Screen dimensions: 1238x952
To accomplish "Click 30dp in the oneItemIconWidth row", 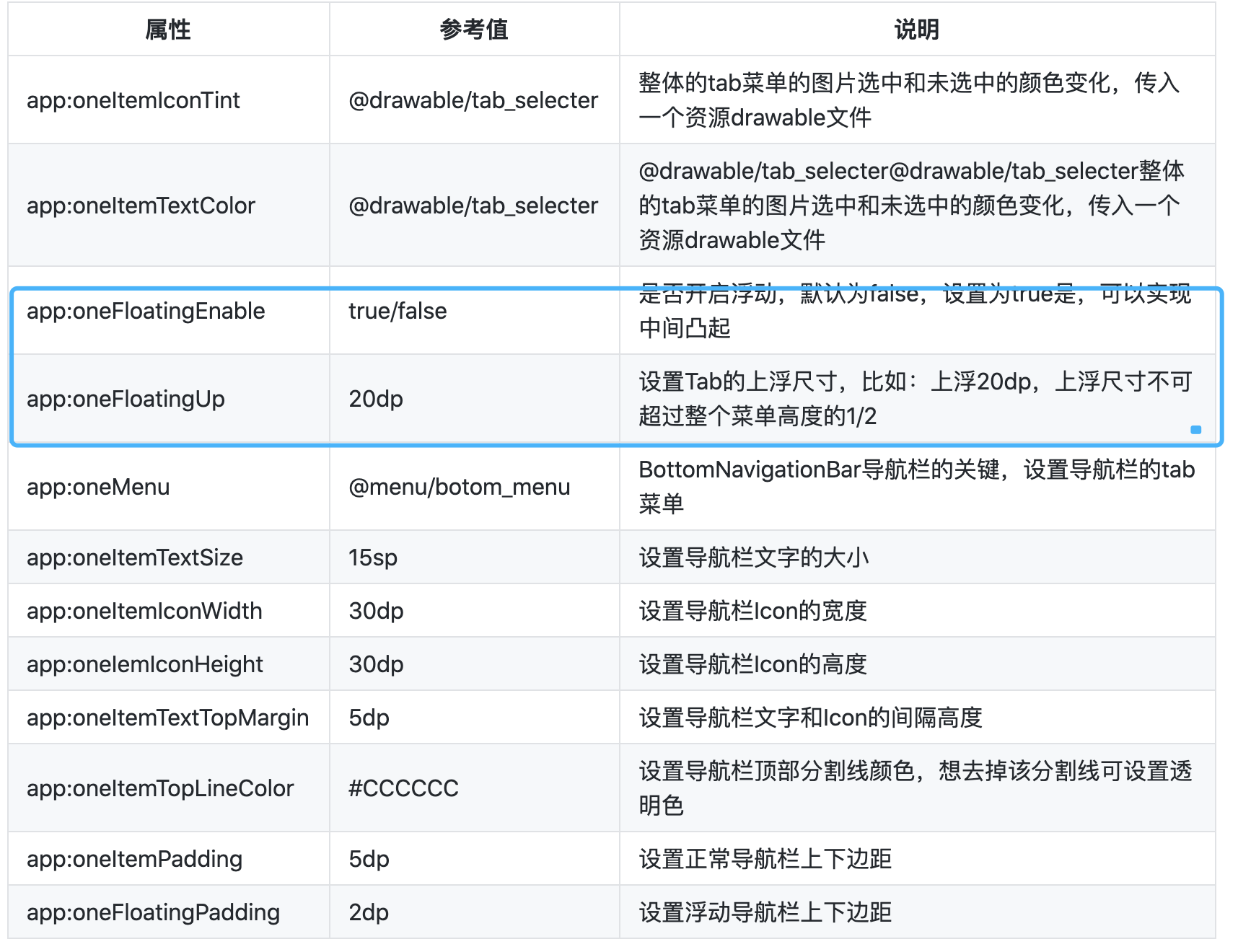I will [x=376, y=611].
